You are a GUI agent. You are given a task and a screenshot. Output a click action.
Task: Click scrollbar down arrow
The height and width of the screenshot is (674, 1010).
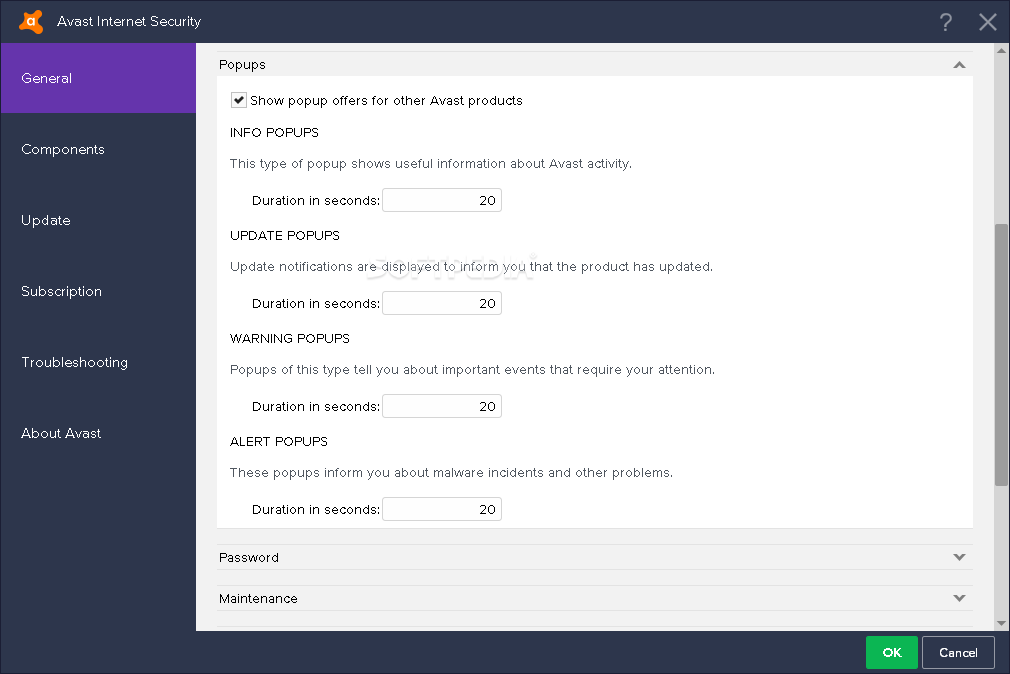[1002, 623]
